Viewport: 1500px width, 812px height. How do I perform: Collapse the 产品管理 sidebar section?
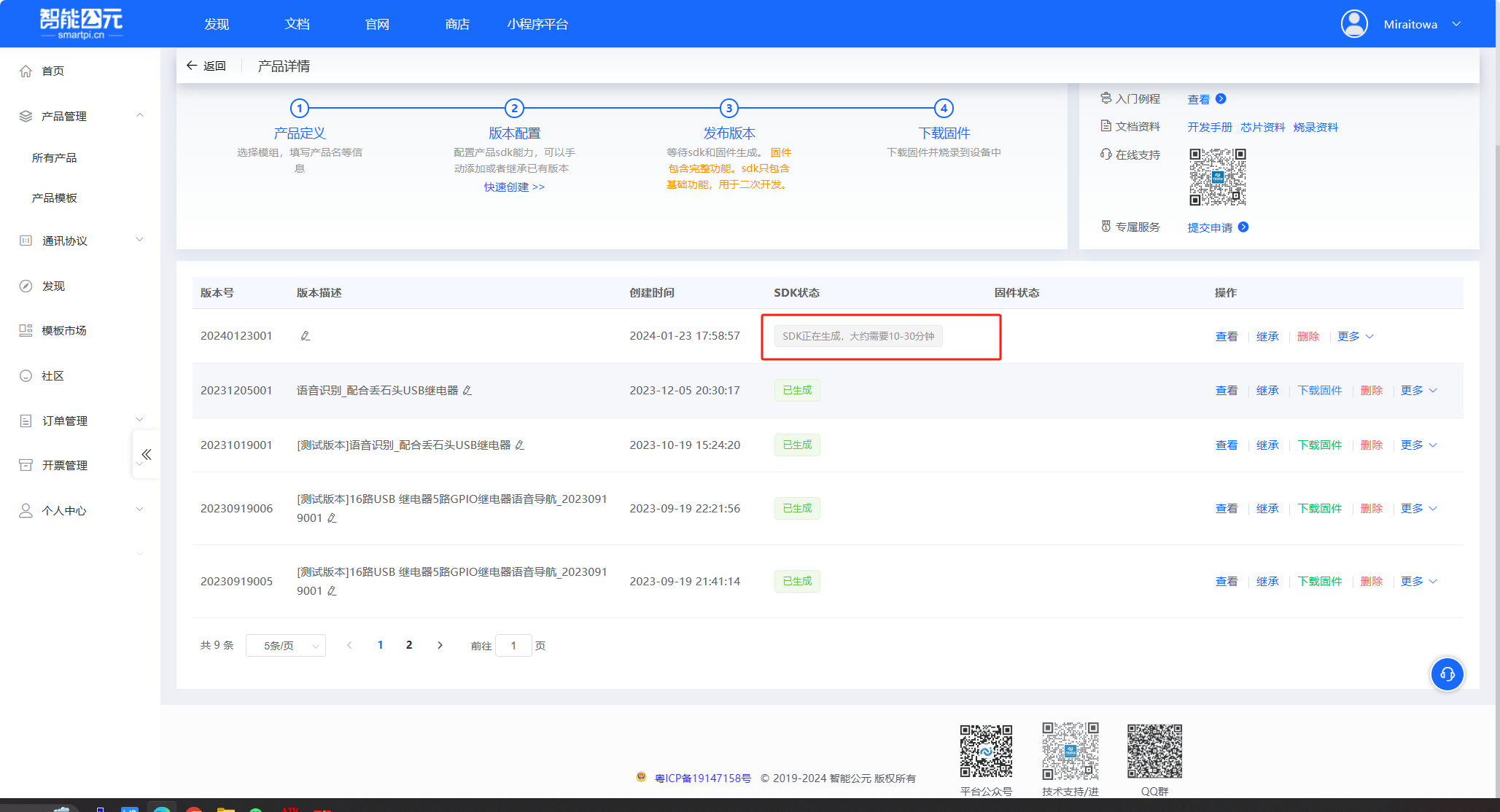[x=140, y=116]
